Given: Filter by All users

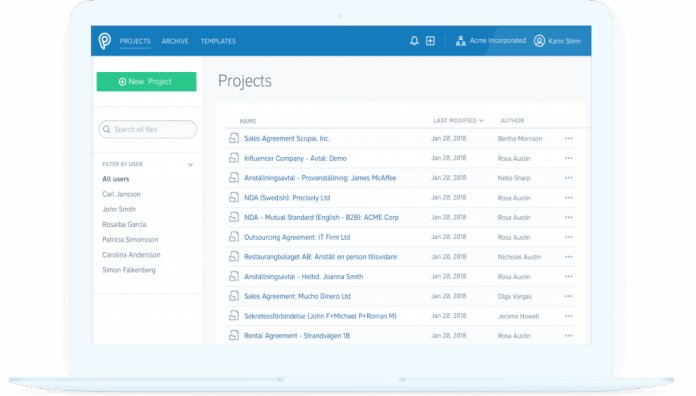Looking at the screenshot, I should 115,179.
